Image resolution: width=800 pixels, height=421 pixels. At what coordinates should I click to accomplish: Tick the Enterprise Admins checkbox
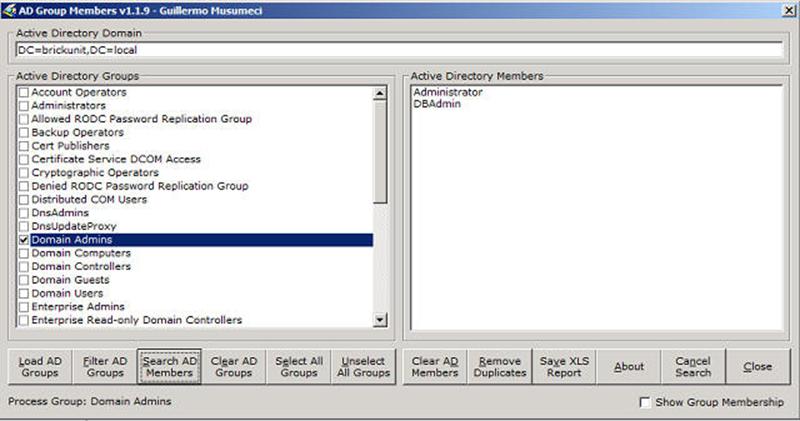point(23,307)
